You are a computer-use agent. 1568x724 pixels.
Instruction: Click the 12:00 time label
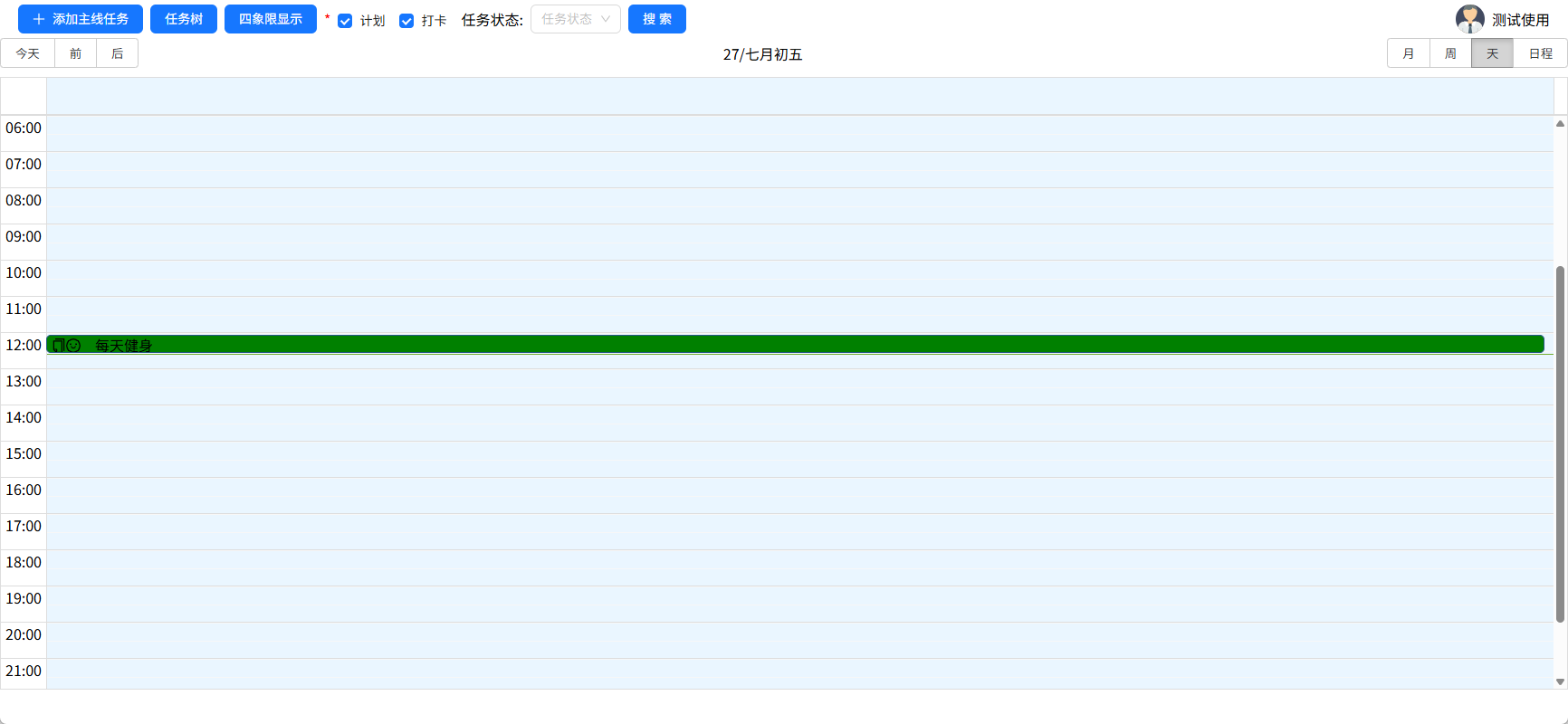click(24, 346)
